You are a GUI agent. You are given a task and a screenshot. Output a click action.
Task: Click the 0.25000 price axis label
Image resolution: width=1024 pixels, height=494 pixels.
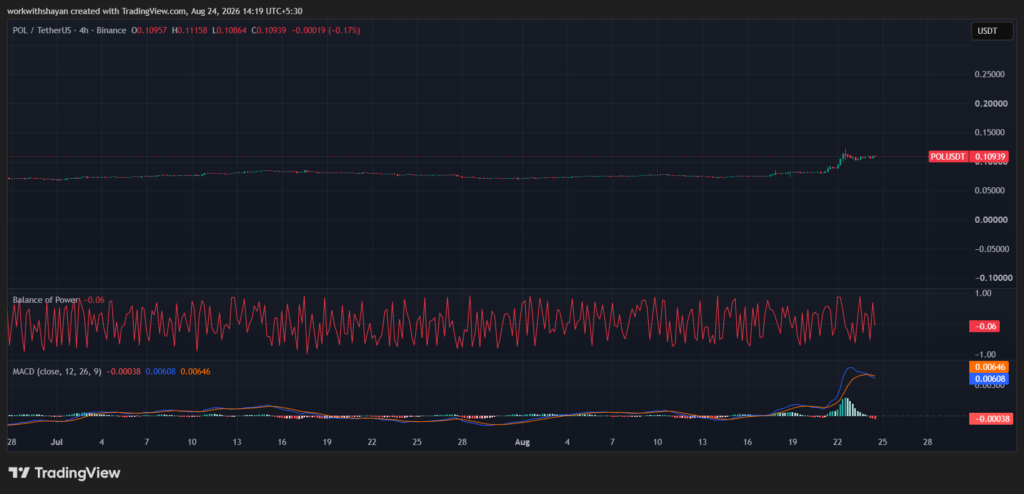click(989, 74)
